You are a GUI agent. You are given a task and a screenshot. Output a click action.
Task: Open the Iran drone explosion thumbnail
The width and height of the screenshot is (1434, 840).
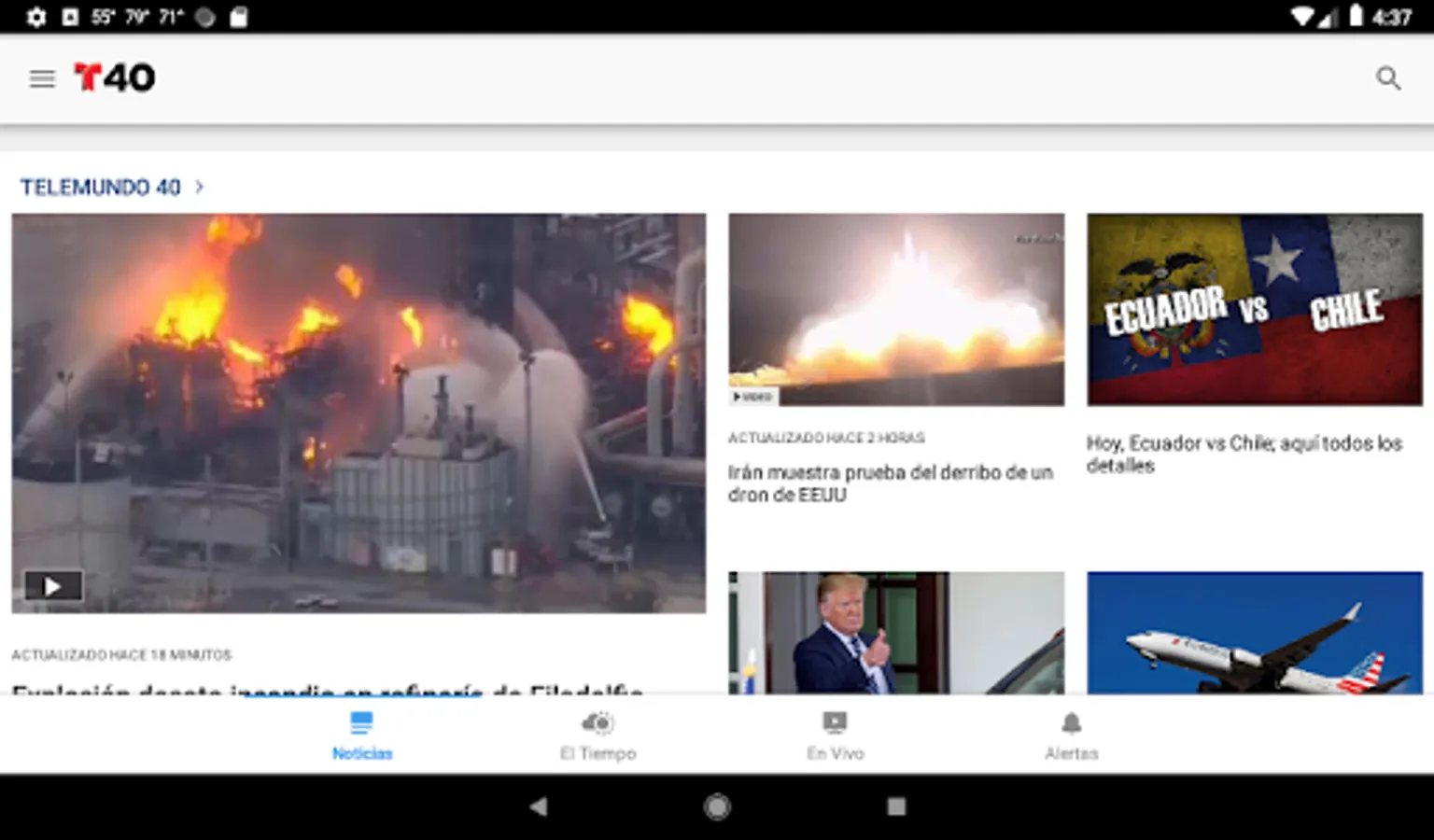(896, 310)
